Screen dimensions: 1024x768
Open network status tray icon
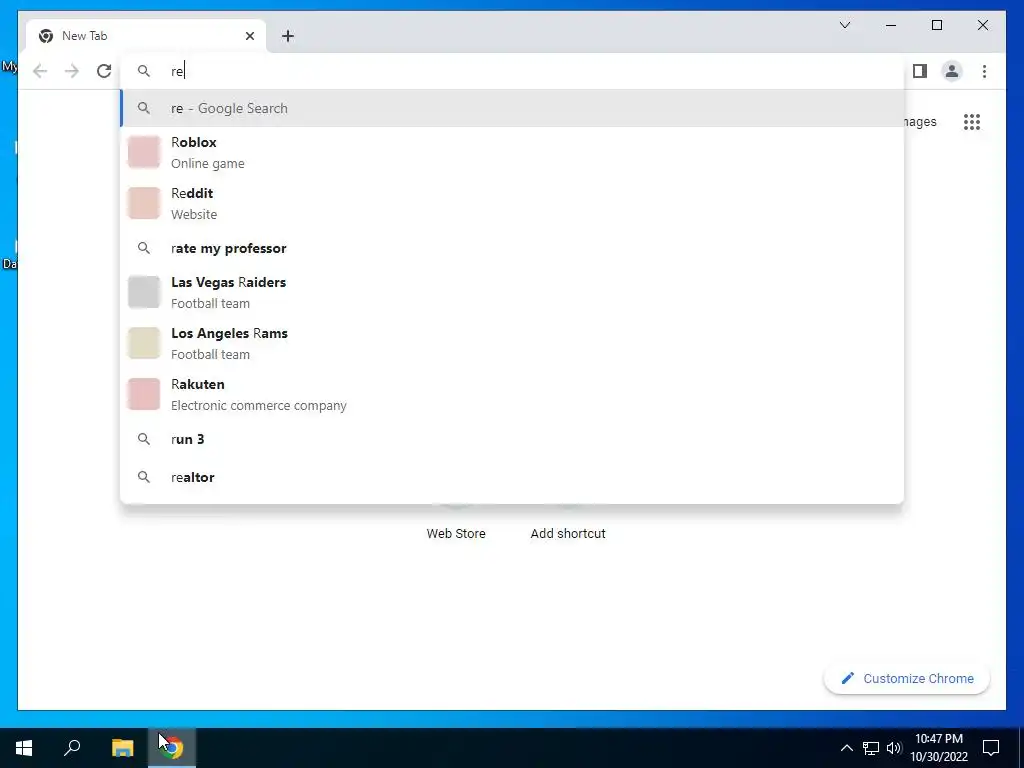tap(871, 748)
